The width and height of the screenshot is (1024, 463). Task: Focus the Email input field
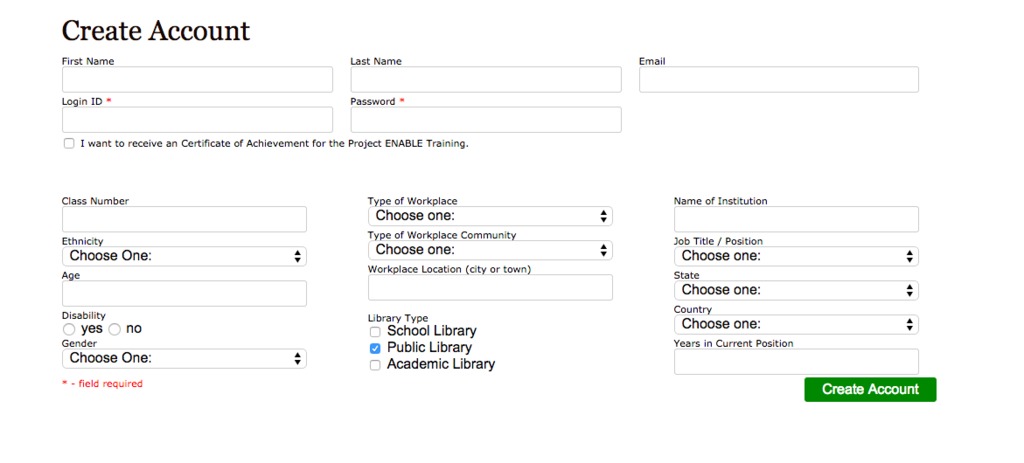(778, 80)
